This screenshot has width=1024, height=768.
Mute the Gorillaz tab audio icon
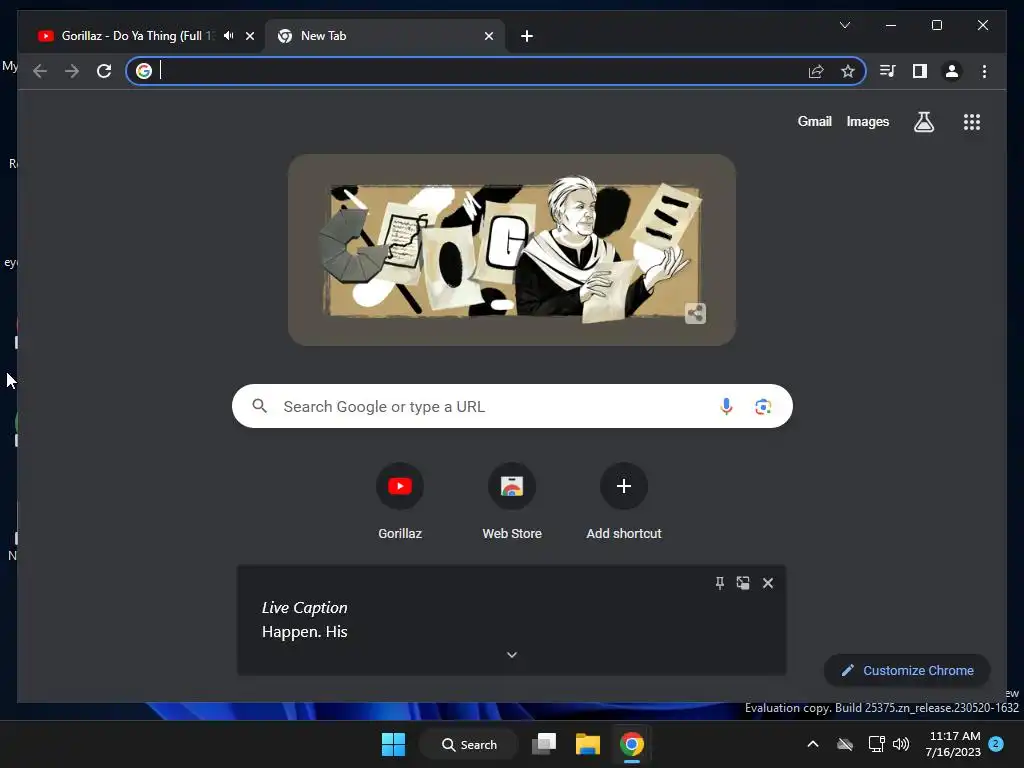[228, 36]
